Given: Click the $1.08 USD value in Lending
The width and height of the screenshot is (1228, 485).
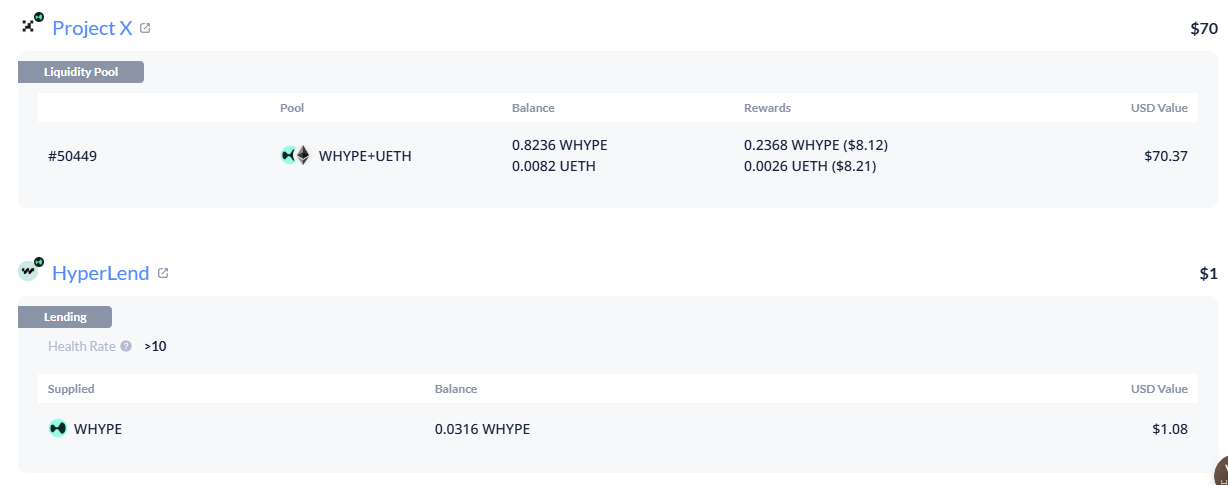Looking at the screenshot, I should (x=1170, y=429).
